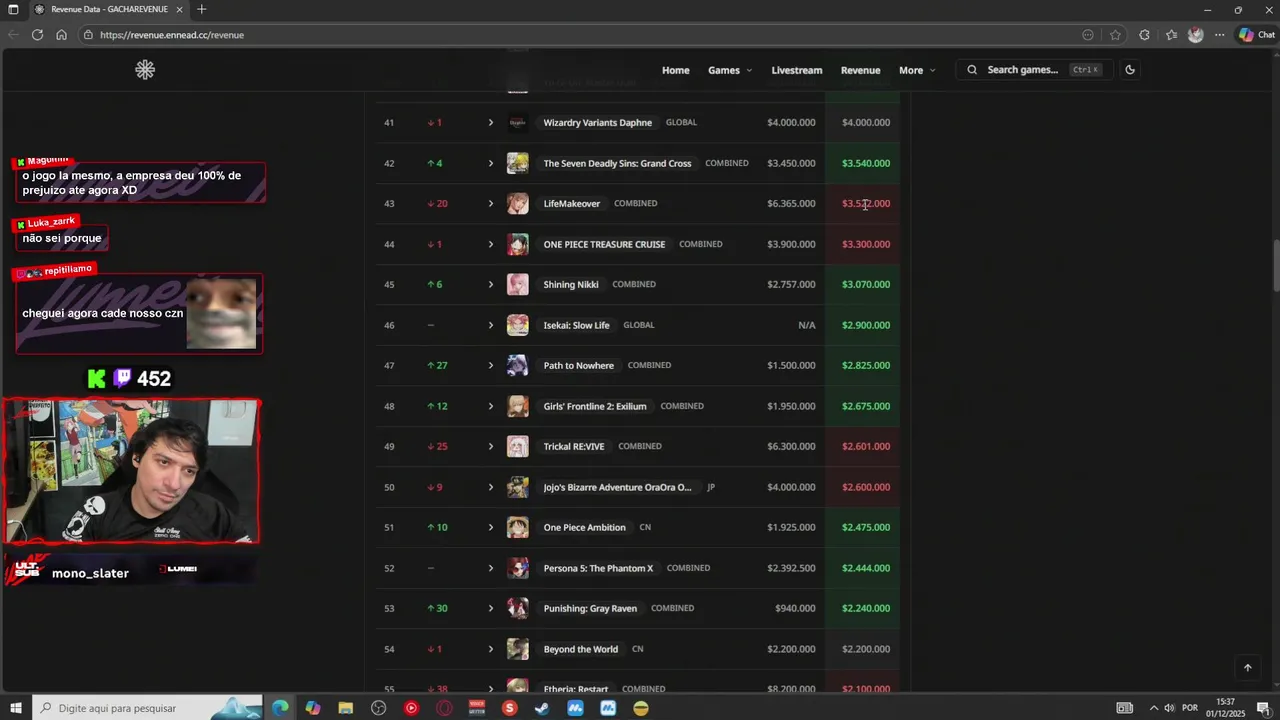Open the Windows notification center

[1264, 708]
